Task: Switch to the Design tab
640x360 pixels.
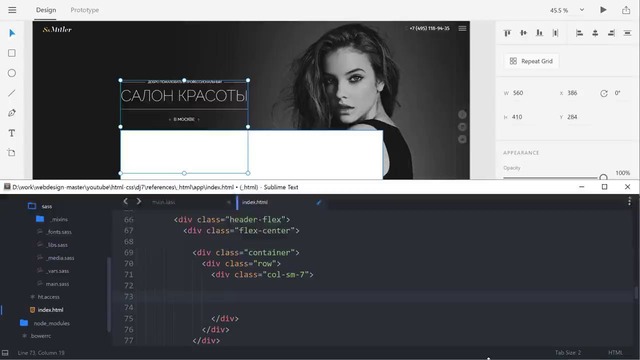Action: (x=46, y=10)
